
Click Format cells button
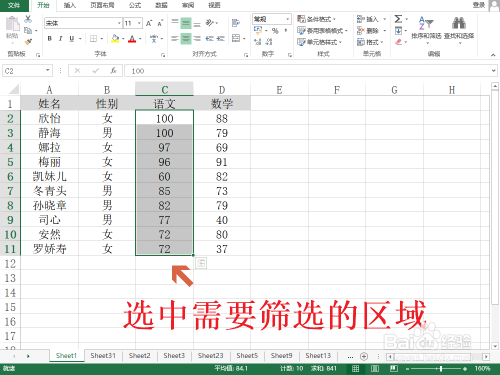[370, 42]
